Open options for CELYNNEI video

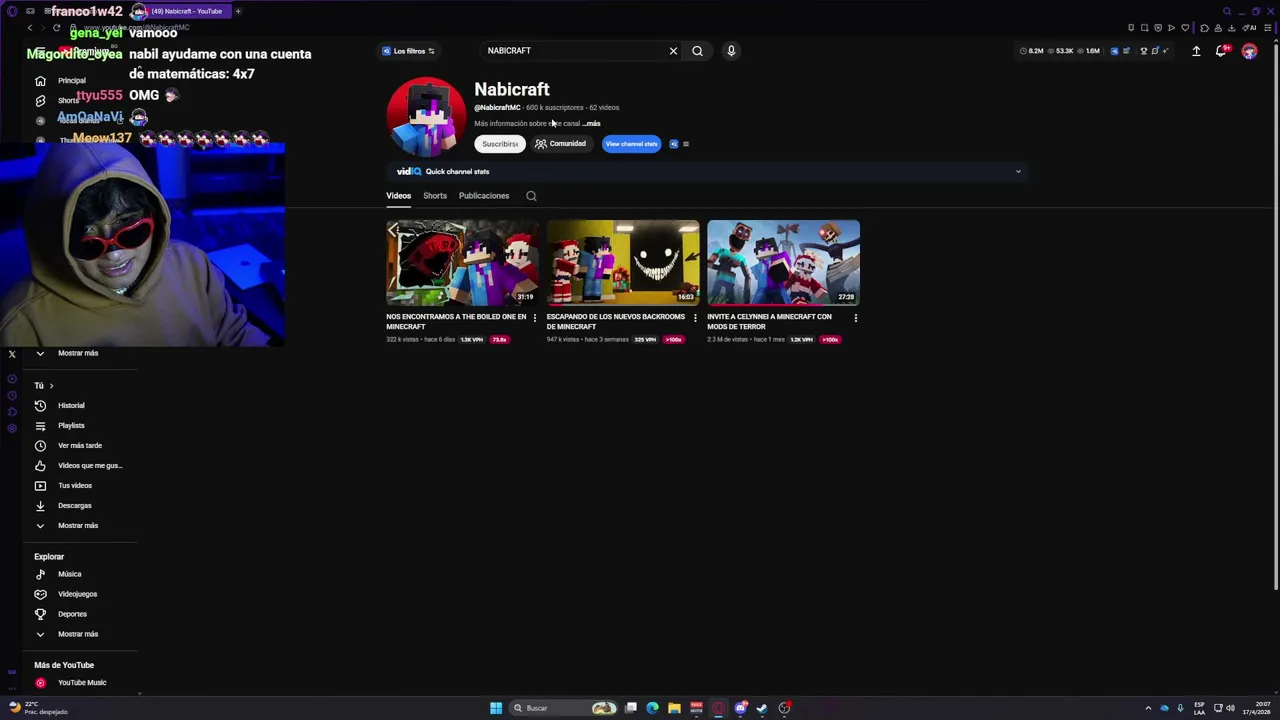[x=855, y=318]
